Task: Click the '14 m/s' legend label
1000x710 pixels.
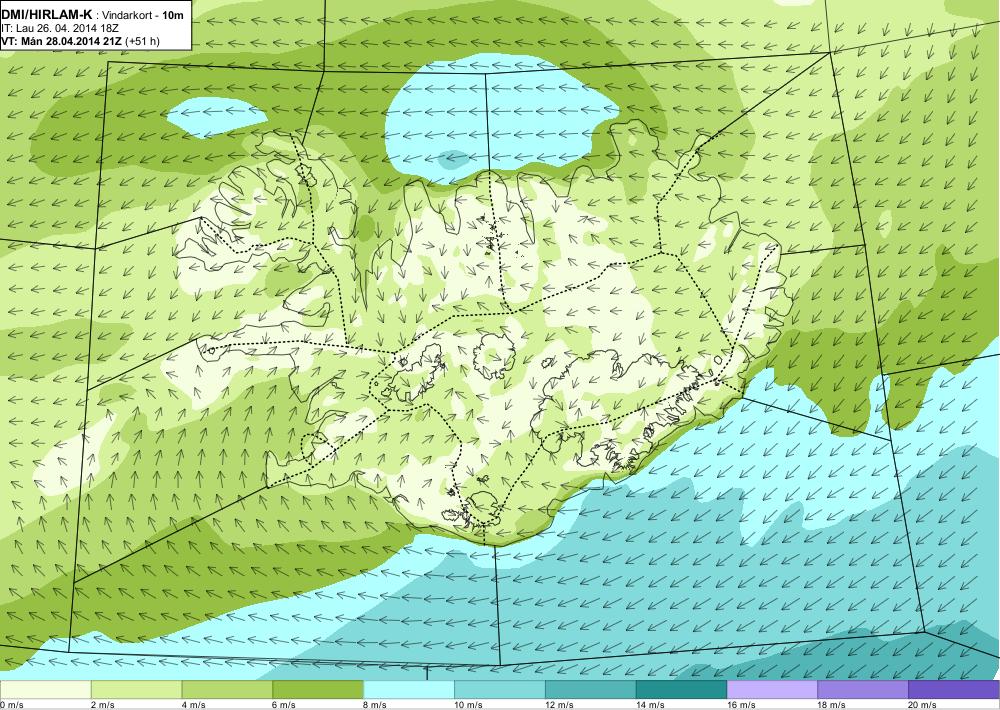Action: coord(651,705)
